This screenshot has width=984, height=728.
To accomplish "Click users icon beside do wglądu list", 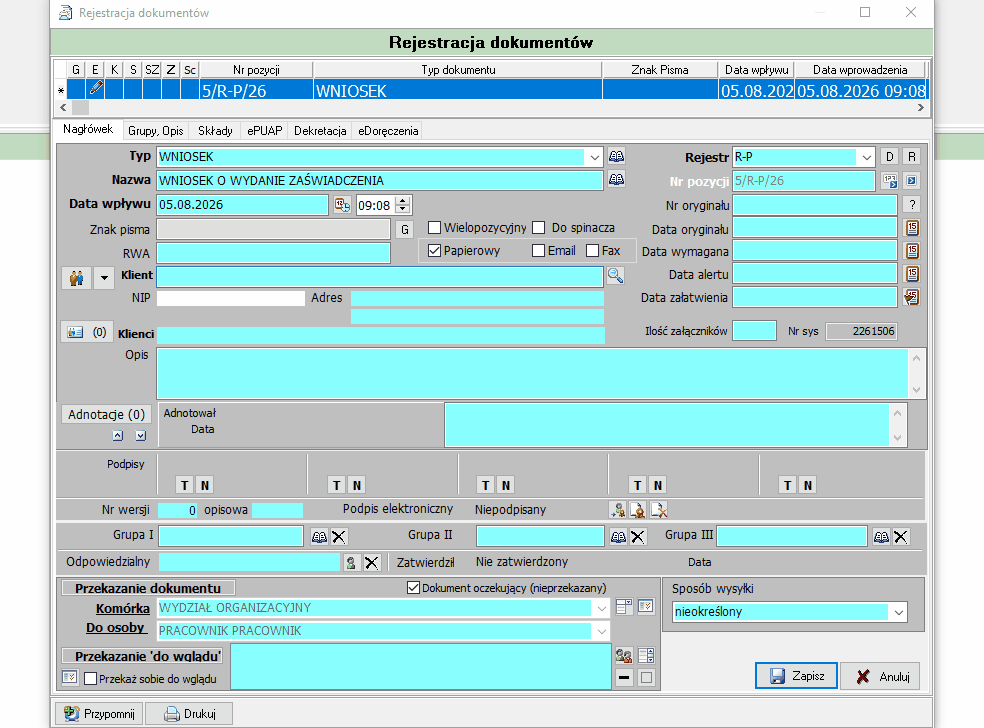I will click(624, 656).
